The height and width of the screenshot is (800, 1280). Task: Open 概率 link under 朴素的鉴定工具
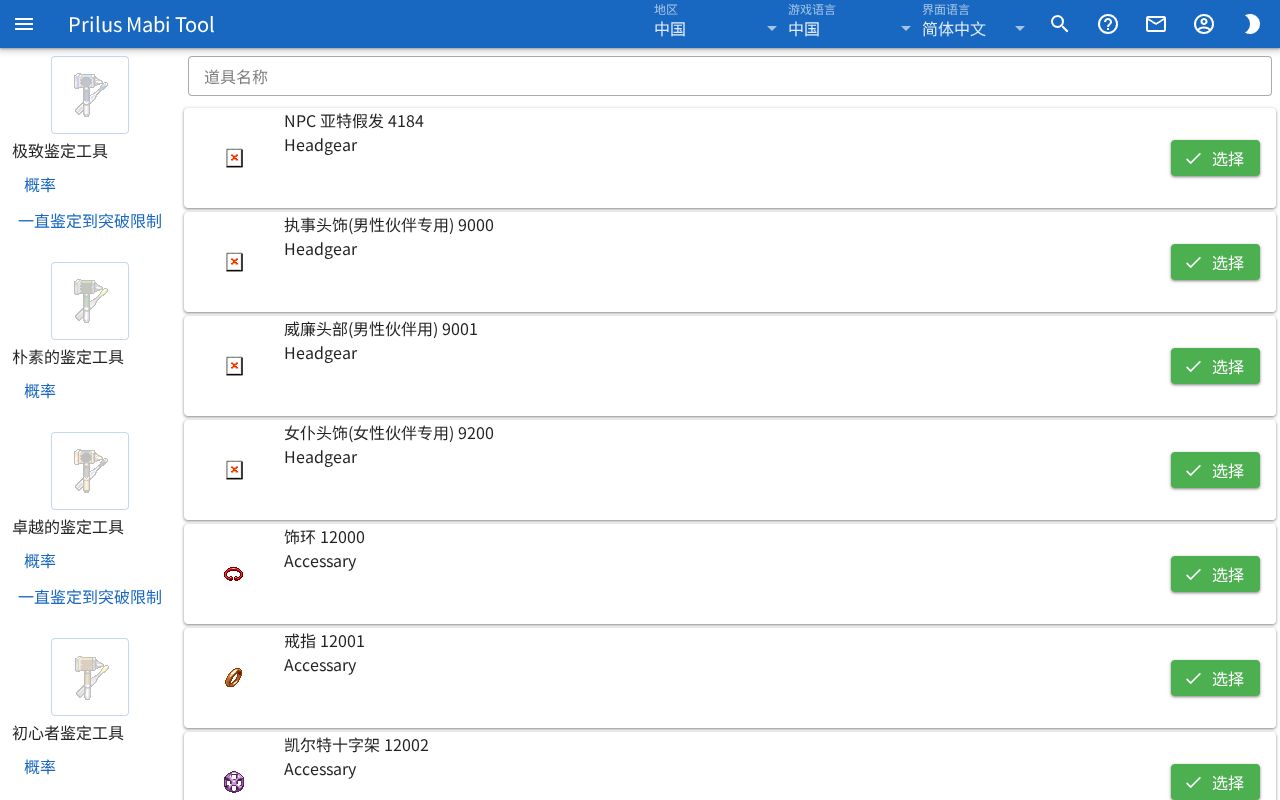pos(40,391)
